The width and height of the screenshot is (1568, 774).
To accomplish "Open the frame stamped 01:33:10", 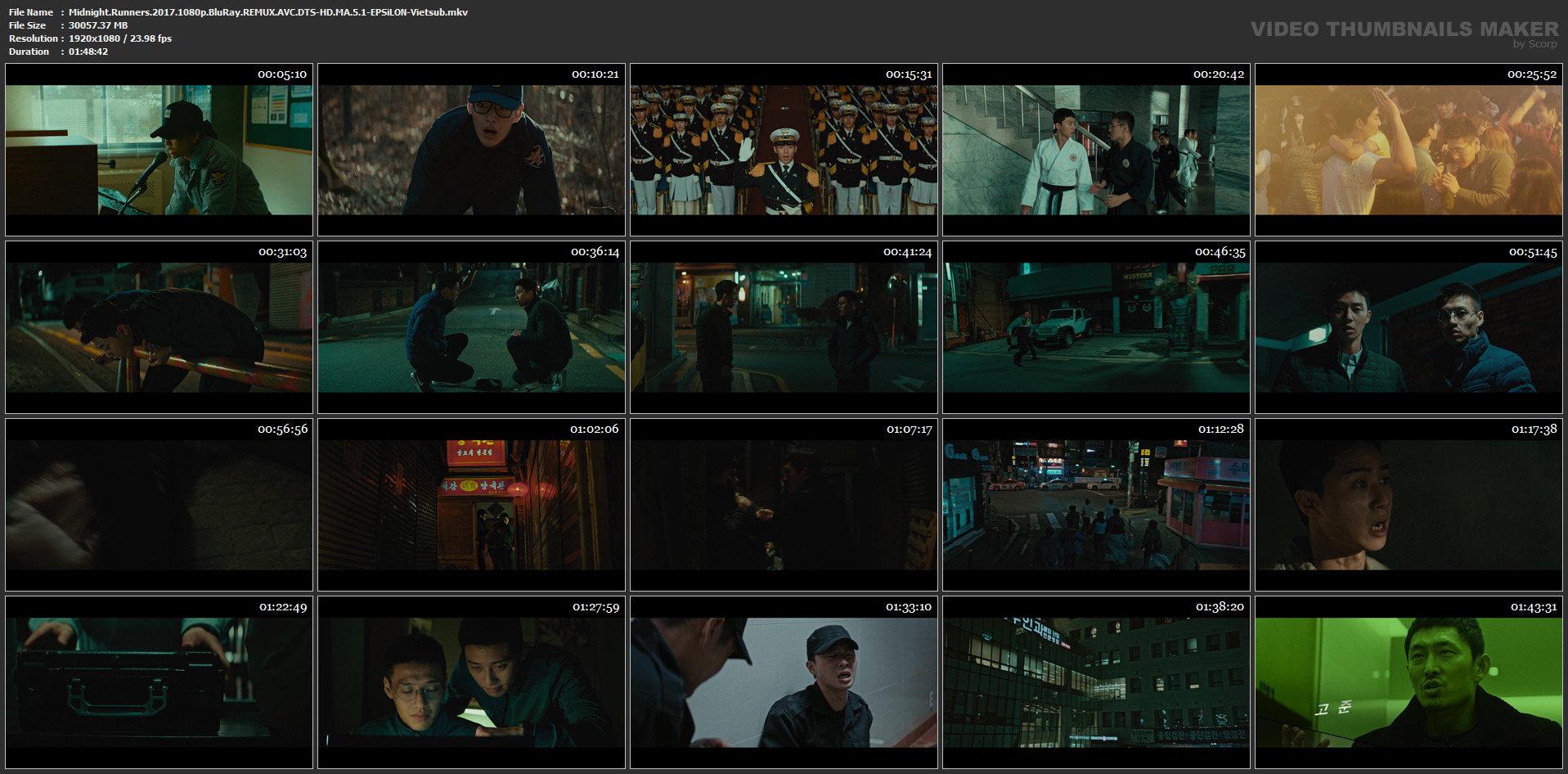I will click(x=784, y=682).
